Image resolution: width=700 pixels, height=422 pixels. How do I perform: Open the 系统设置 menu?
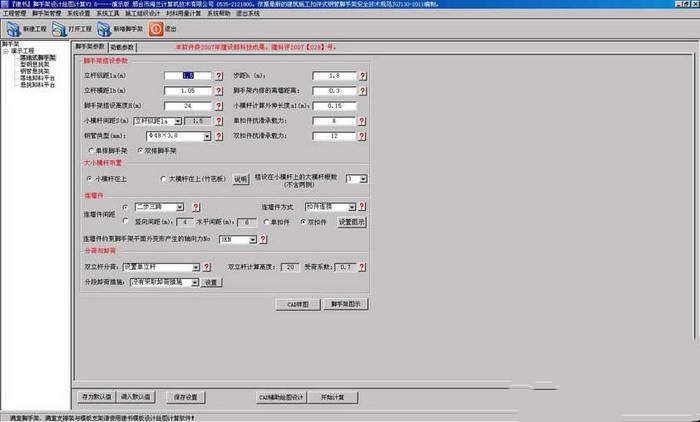[x=79, y=13]
